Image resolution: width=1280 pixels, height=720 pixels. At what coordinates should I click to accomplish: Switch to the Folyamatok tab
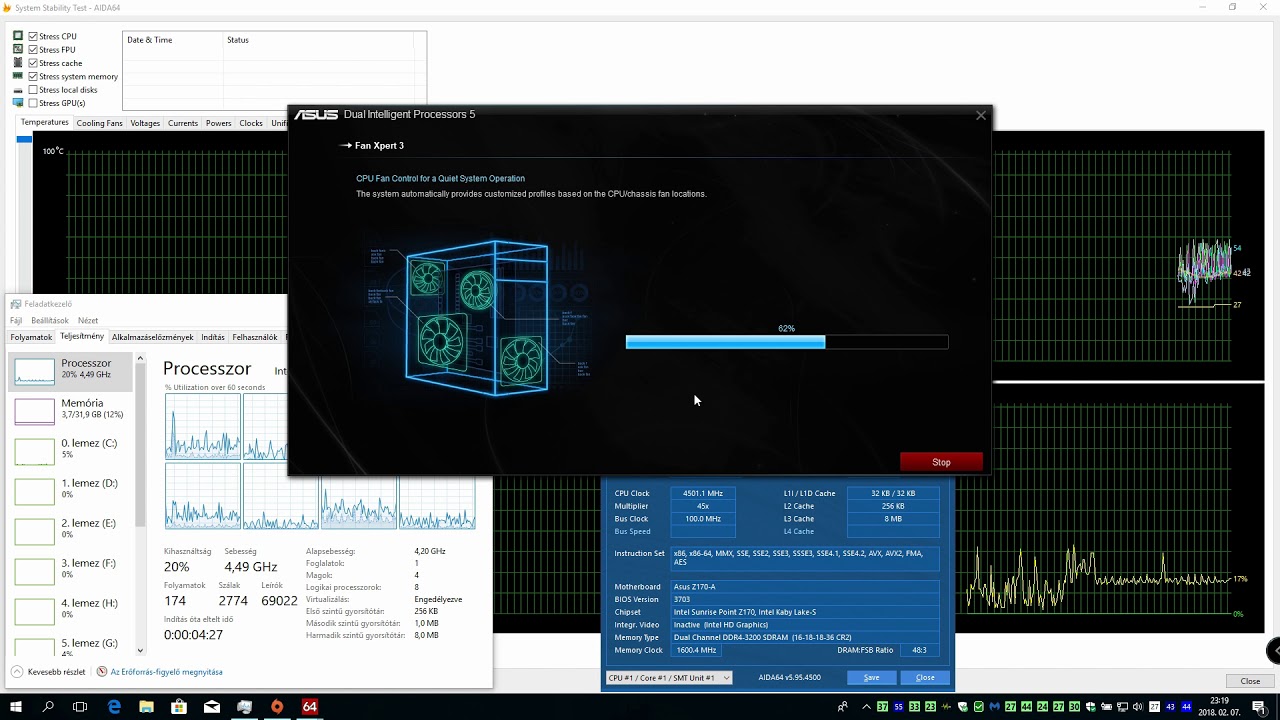(x=31, y=338)
